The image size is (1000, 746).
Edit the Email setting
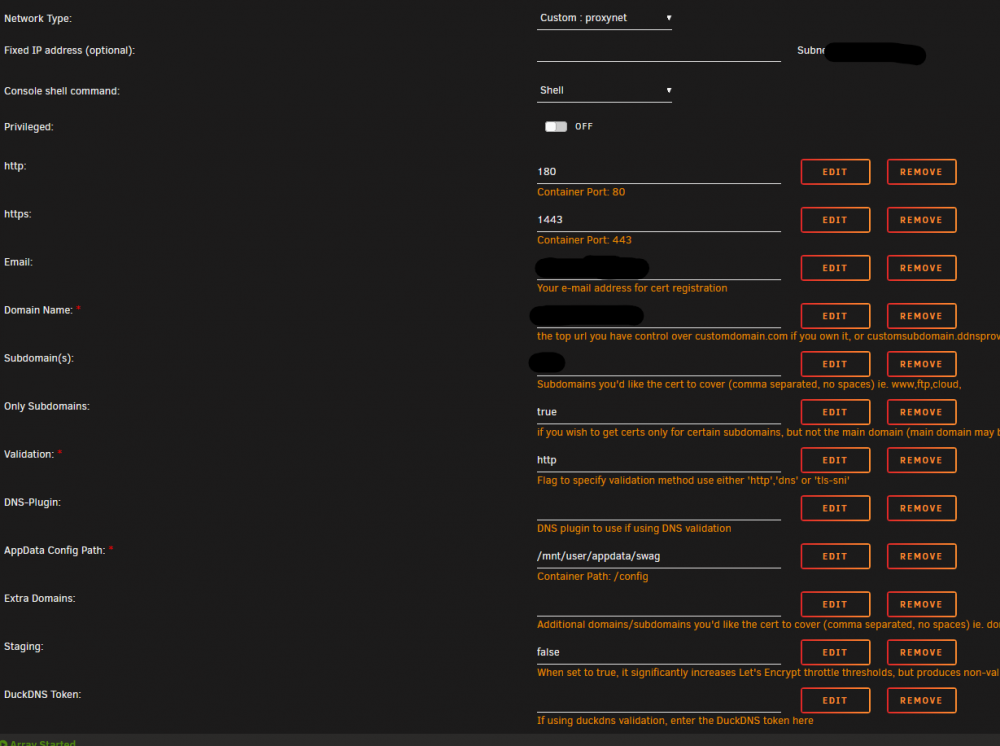(835, 268)
